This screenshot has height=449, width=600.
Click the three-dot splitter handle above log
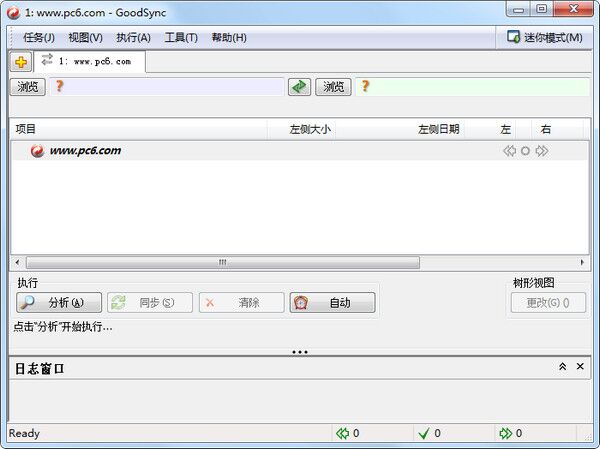click(x=300, y=352)
